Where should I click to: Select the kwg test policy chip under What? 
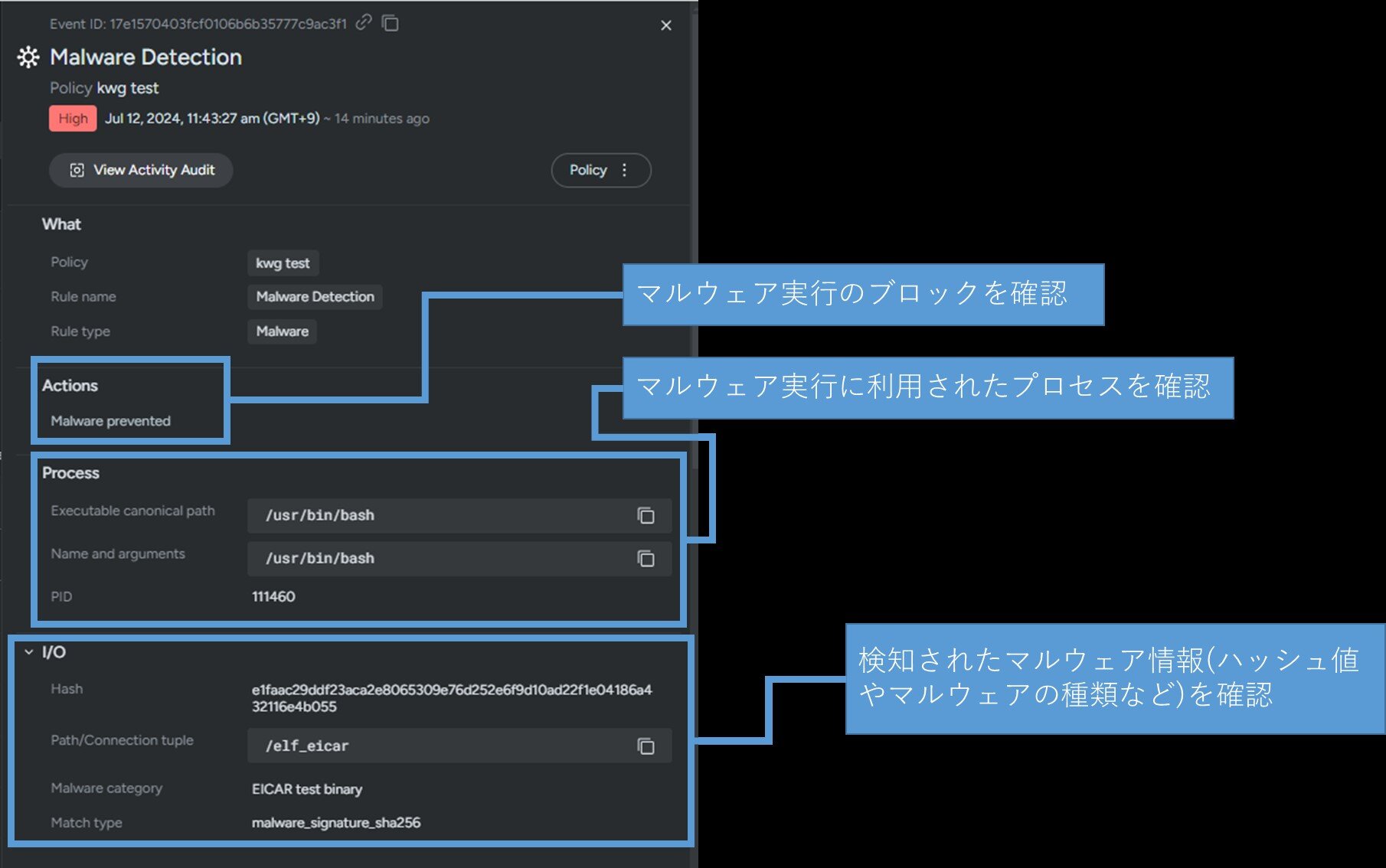[x=283, y=263]
